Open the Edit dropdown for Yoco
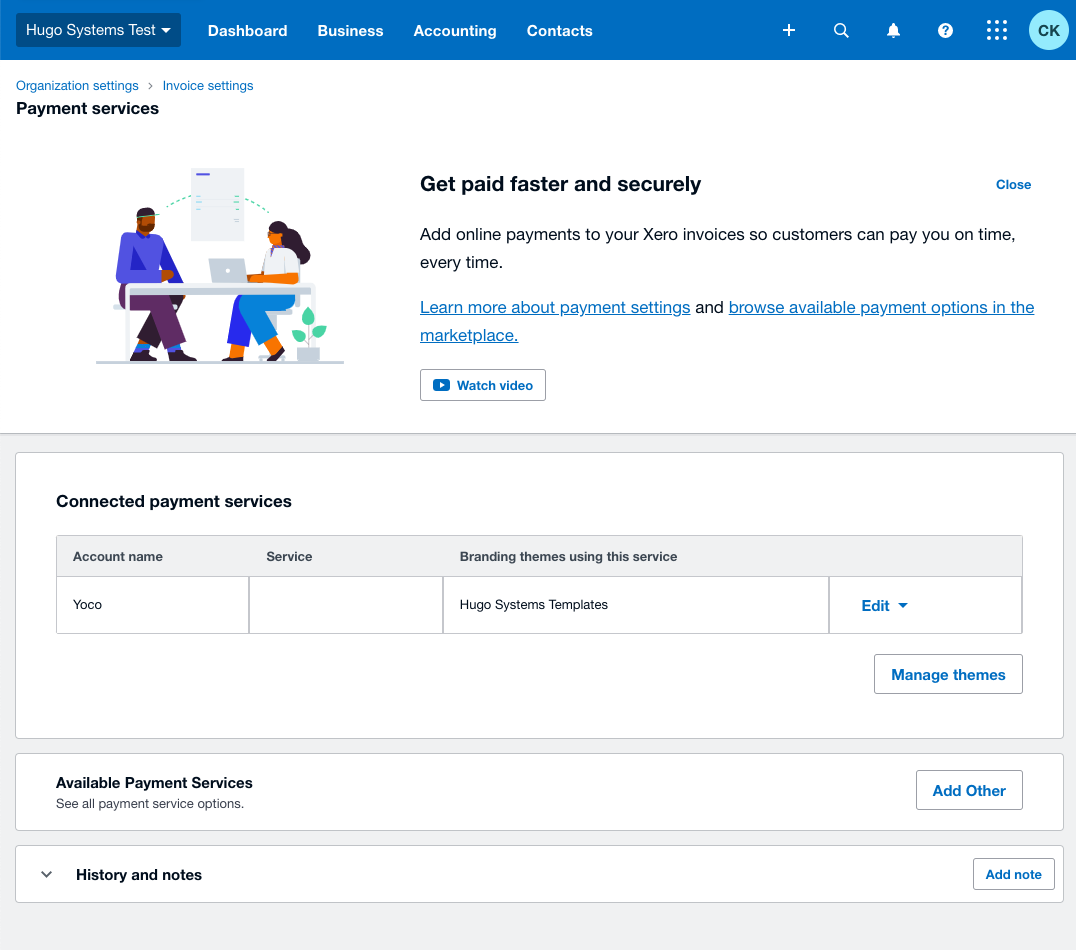1076x950 pixels. coord(884,605)
